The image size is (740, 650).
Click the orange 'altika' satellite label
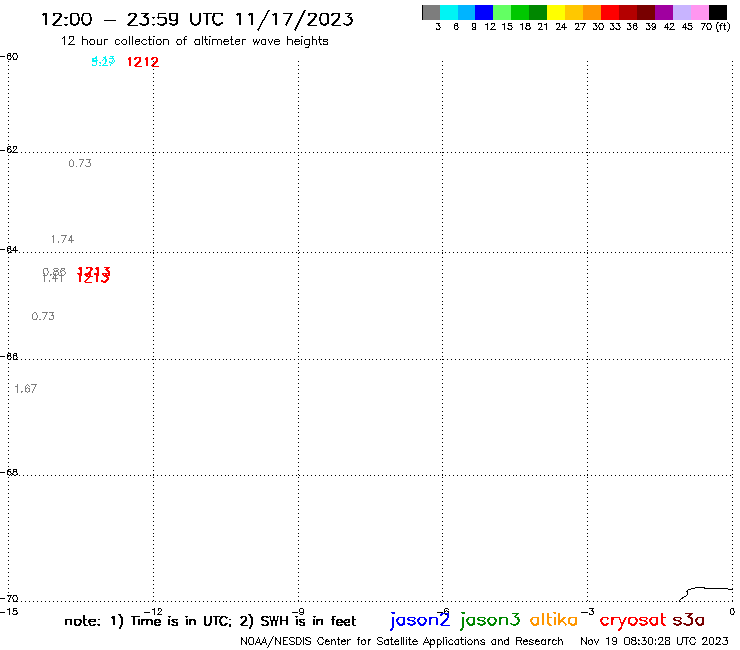coord(554,619)
